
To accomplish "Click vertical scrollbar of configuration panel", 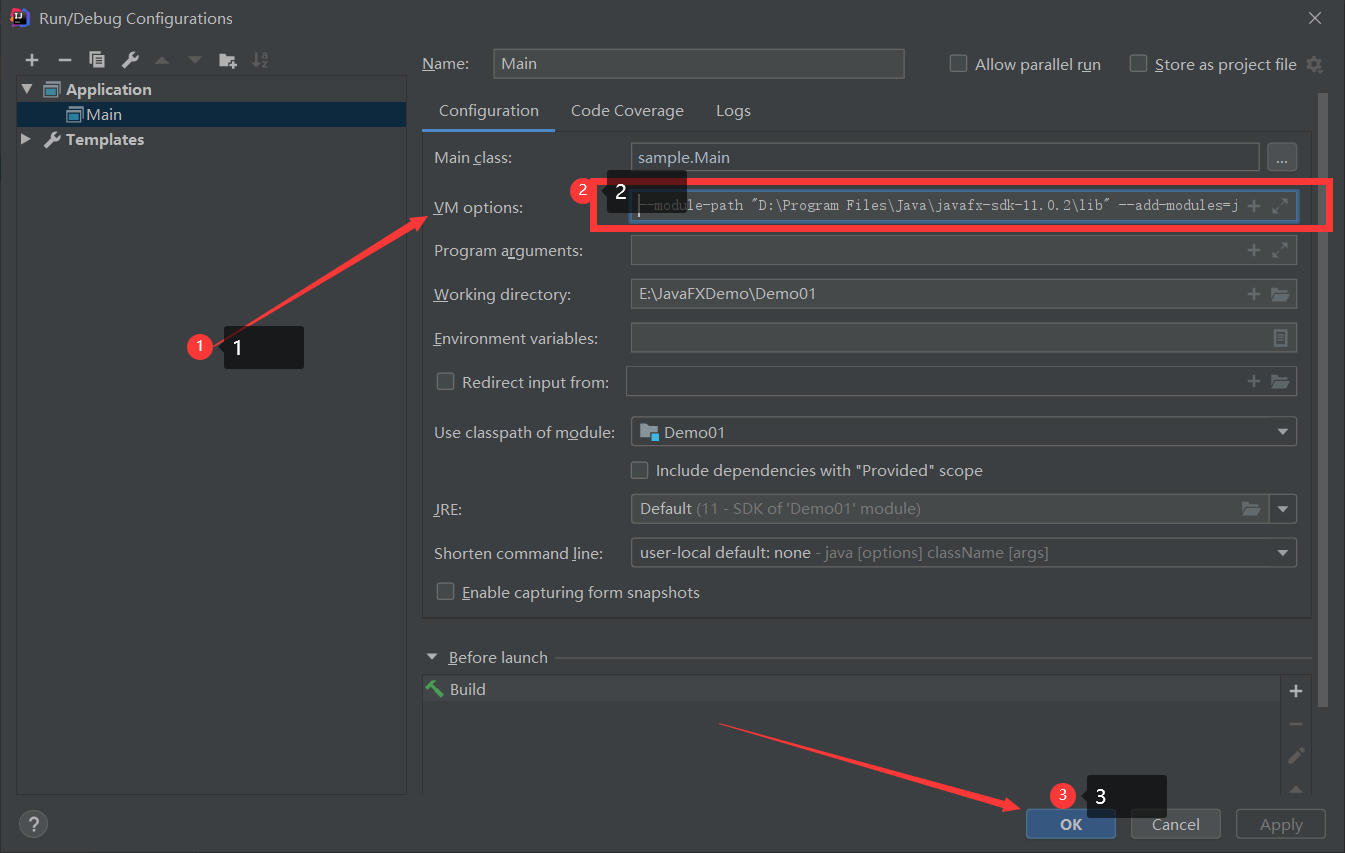I will pyautogui.click(x=1323, y=400).
